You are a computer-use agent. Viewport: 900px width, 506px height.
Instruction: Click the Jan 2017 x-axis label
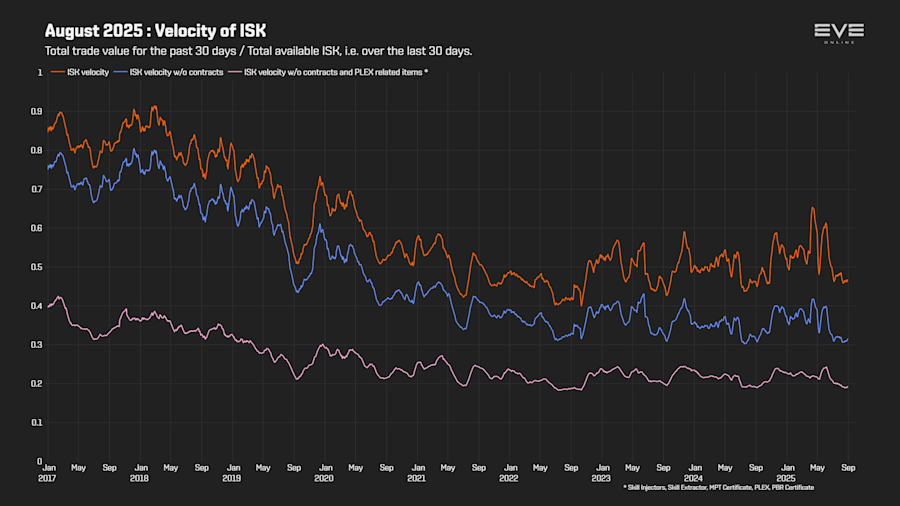(48, 473)
